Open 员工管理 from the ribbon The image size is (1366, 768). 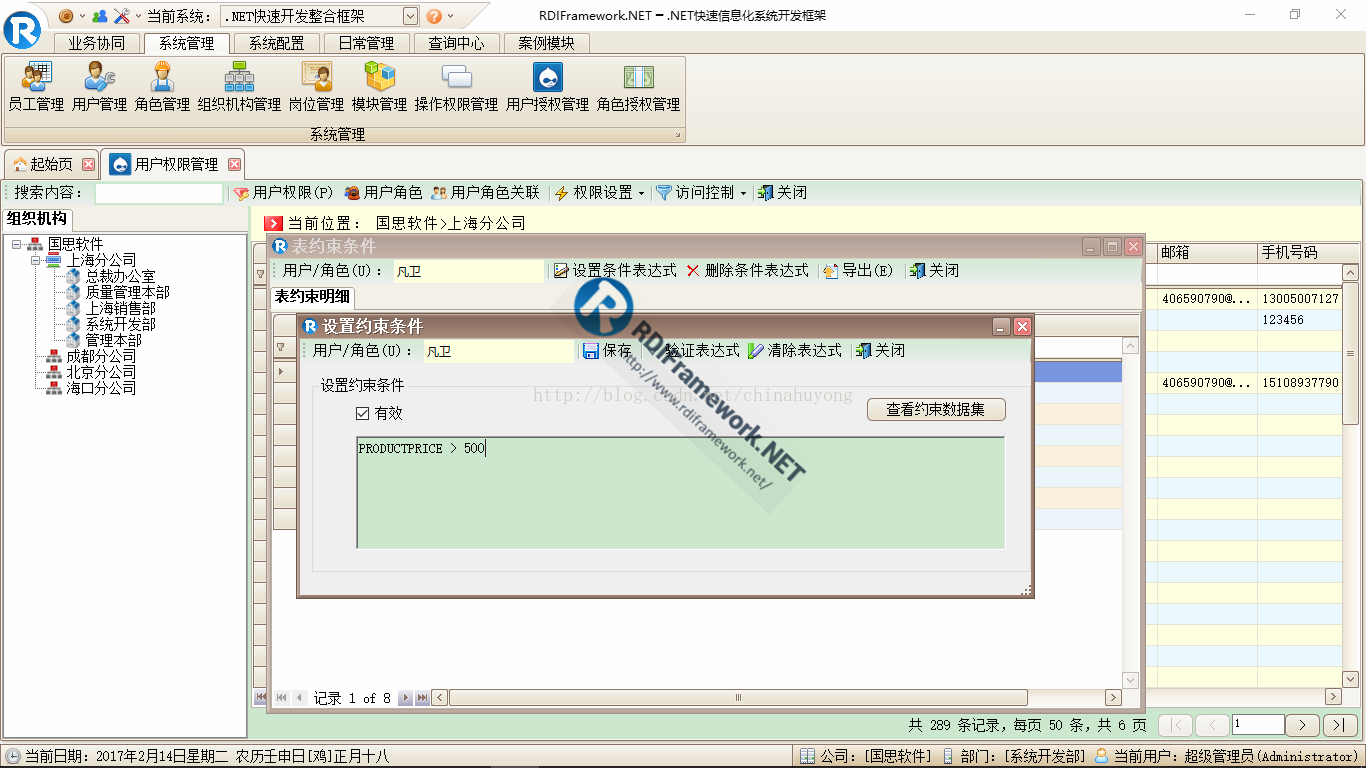click(36, 87)
